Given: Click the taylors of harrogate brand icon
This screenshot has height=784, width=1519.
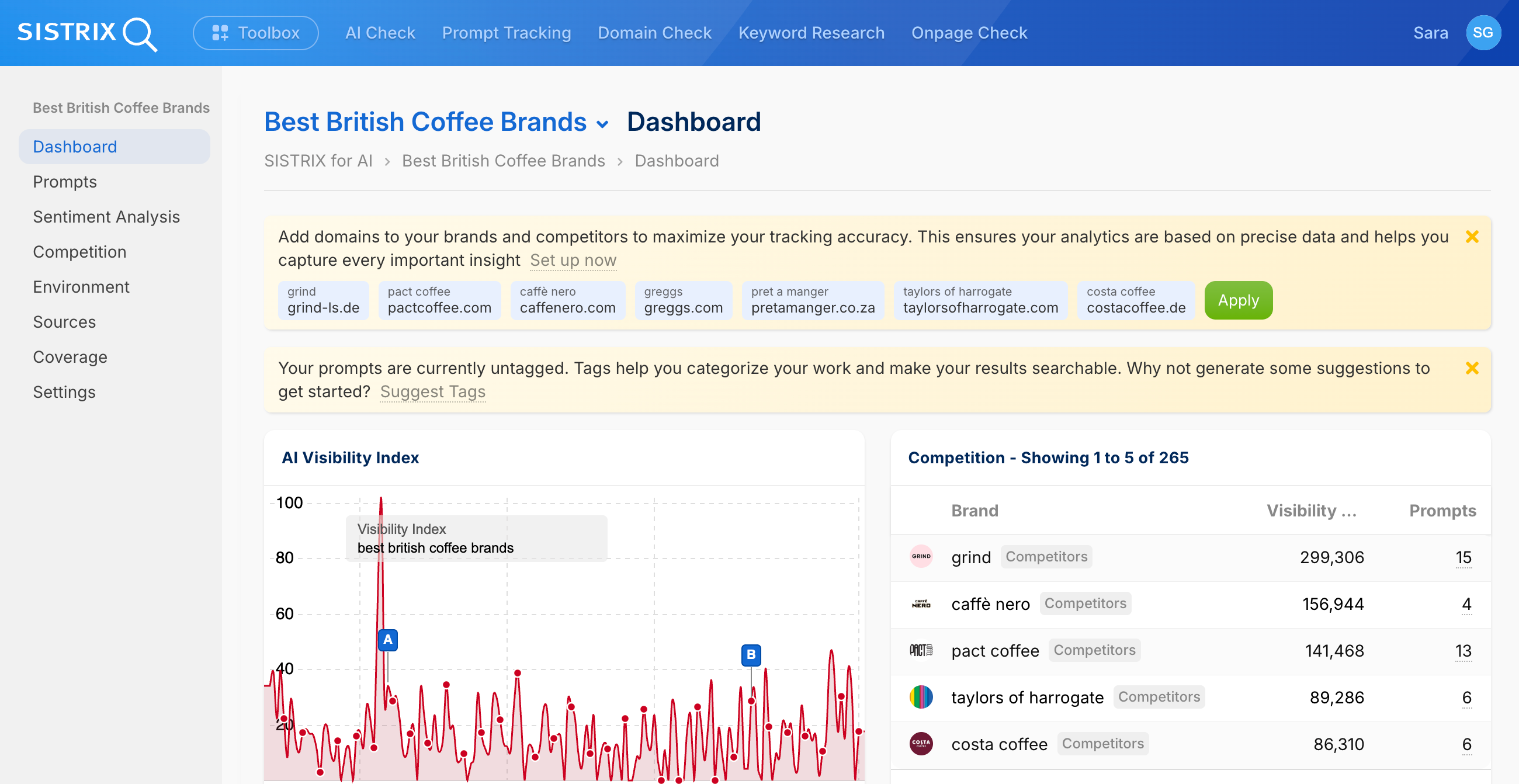Looking at the screenshot, I should click(x=921, y=698).
